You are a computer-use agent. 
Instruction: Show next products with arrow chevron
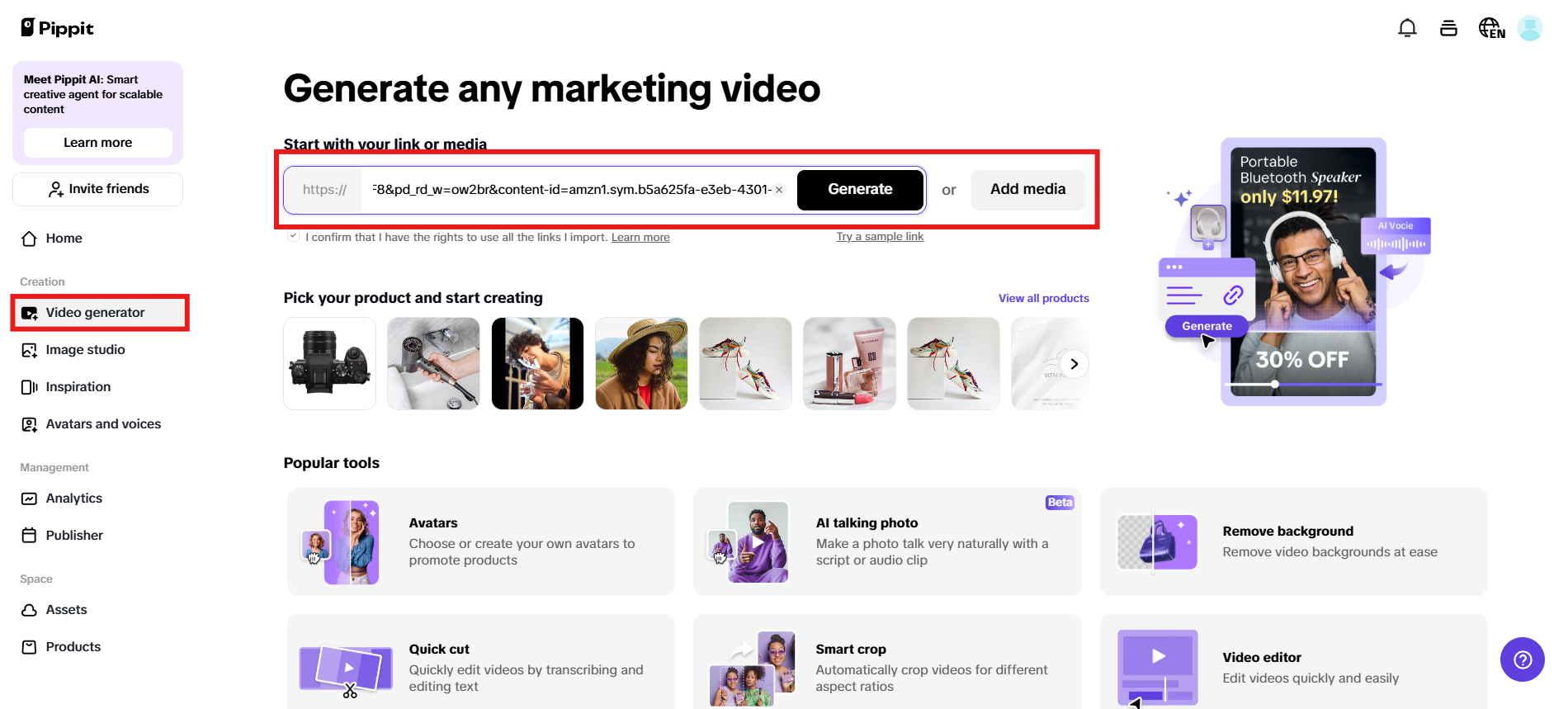point(1074,364)
